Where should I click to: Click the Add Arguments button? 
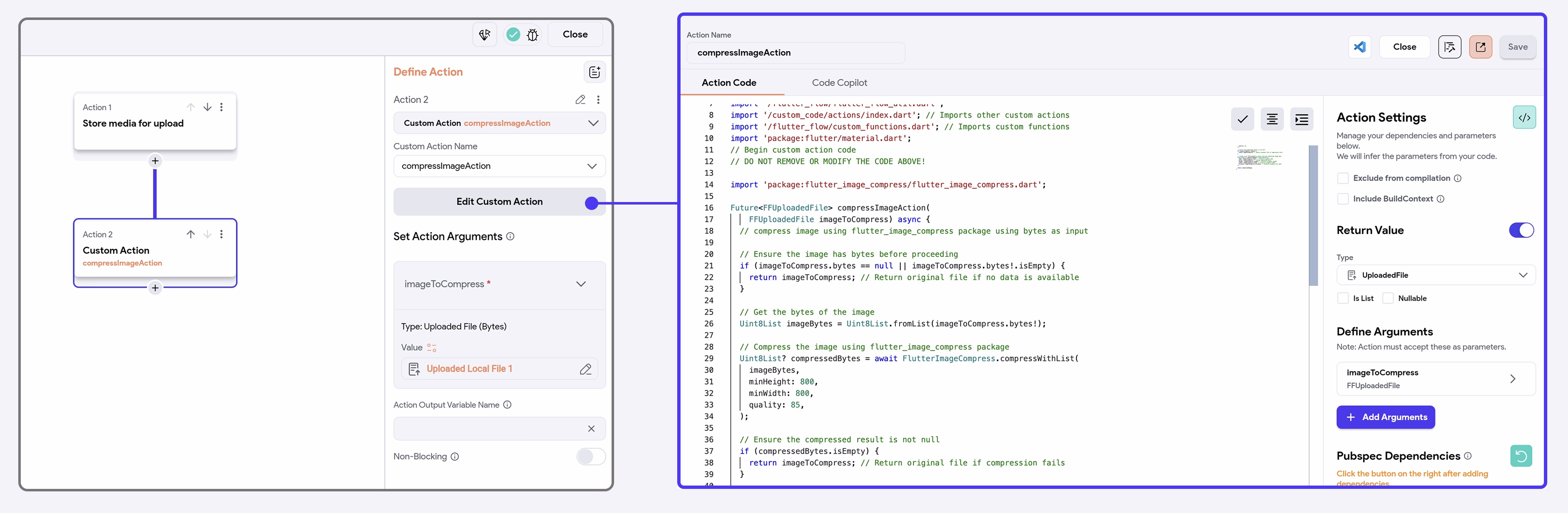click(x=1385, y=417)
